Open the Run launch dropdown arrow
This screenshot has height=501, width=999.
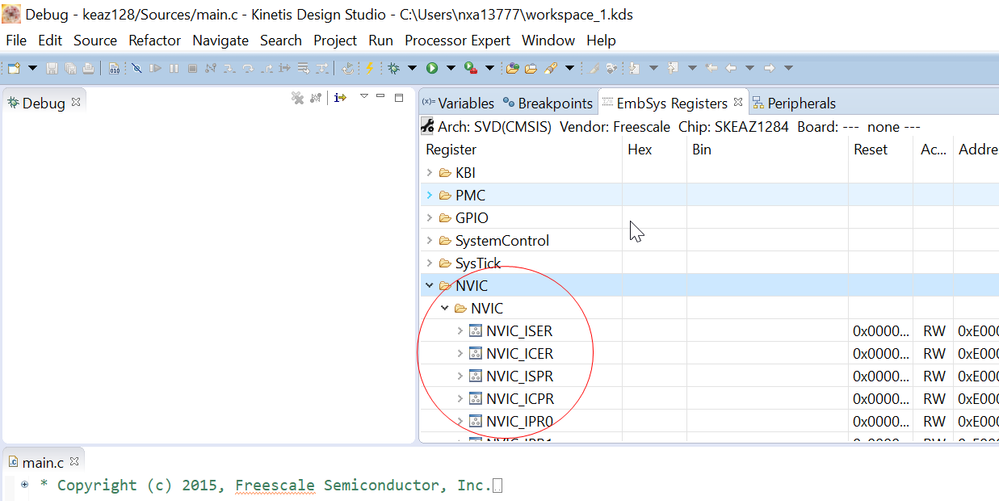tap(451, 68)
